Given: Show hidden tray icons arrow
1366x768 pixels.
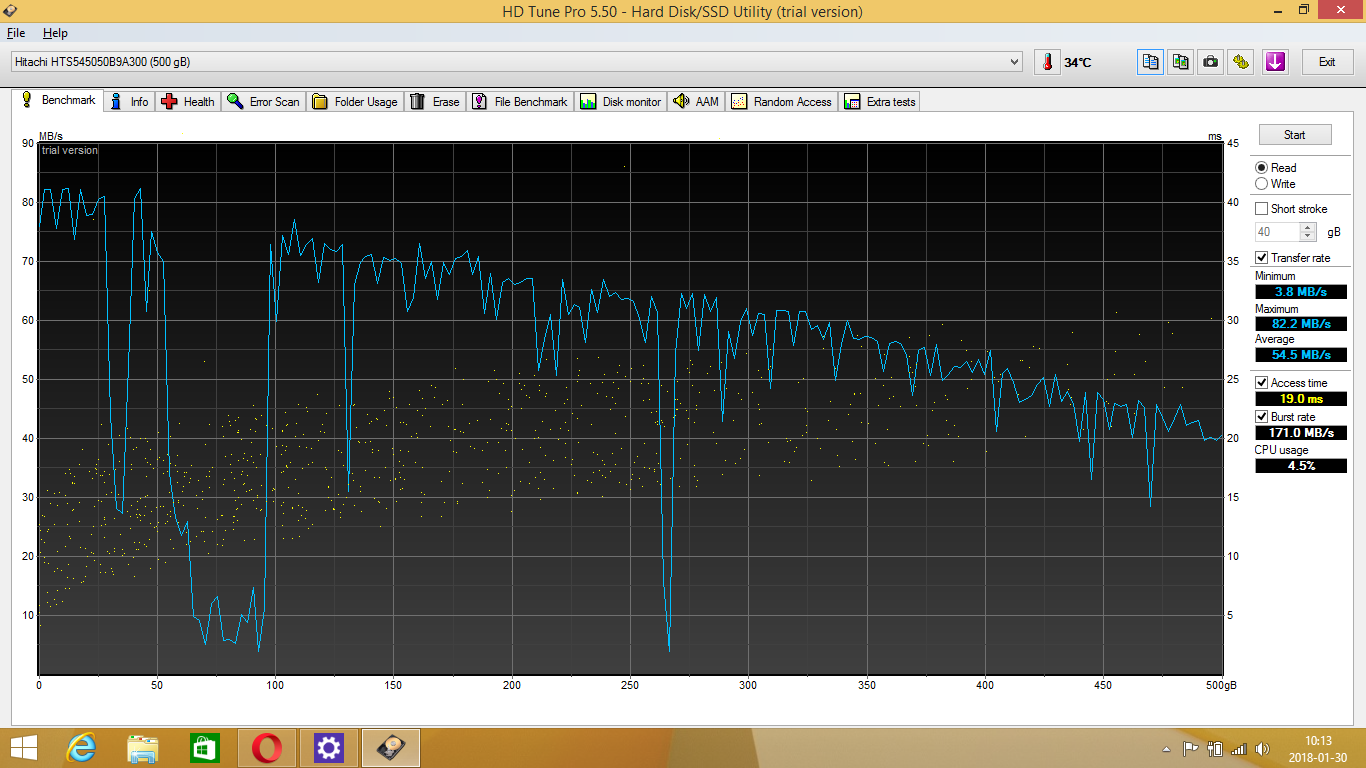Looking at the screenshot, I should pyautogui.click(x=1166, y=748).
